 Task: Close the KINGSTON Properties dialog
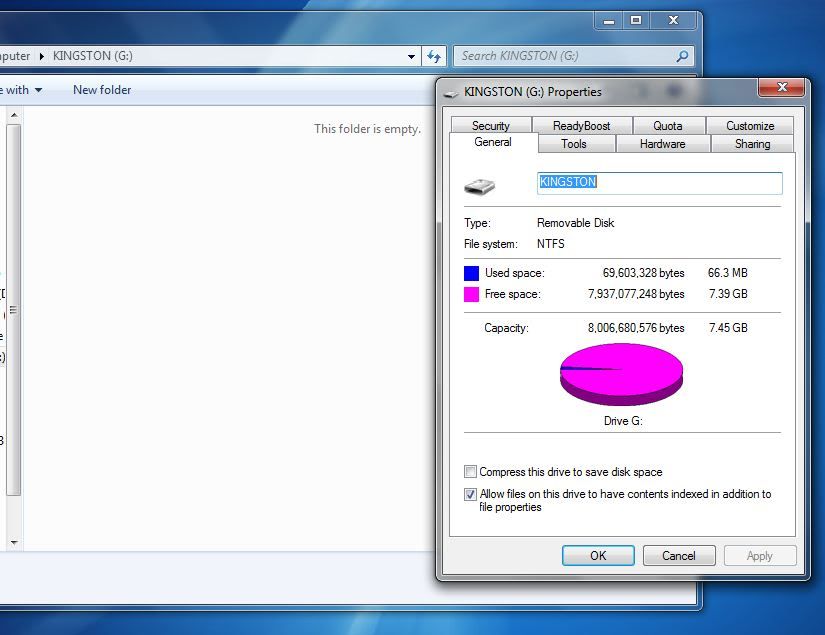pyautogui.click(x=781, y=90)
